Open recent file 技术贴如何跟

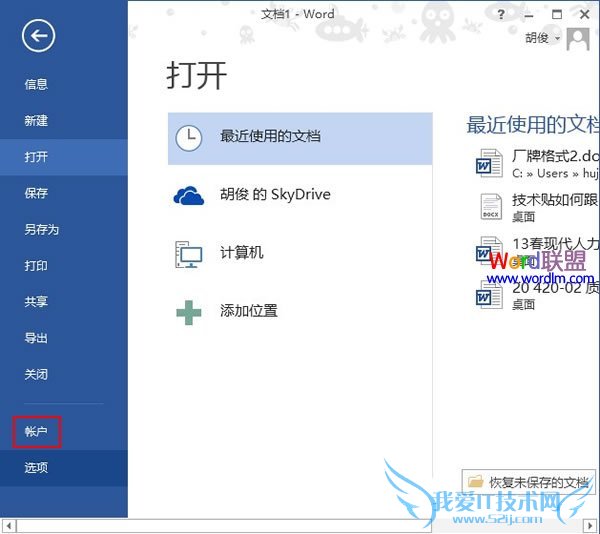pyautogui.click(x=536, y=207)
